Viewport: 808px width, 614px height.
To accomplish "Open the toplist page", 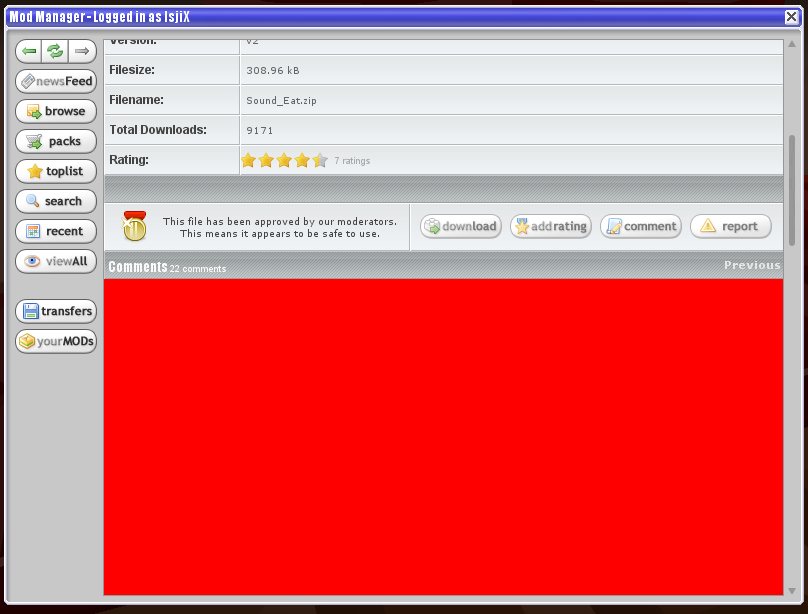I will pos(56,171).
